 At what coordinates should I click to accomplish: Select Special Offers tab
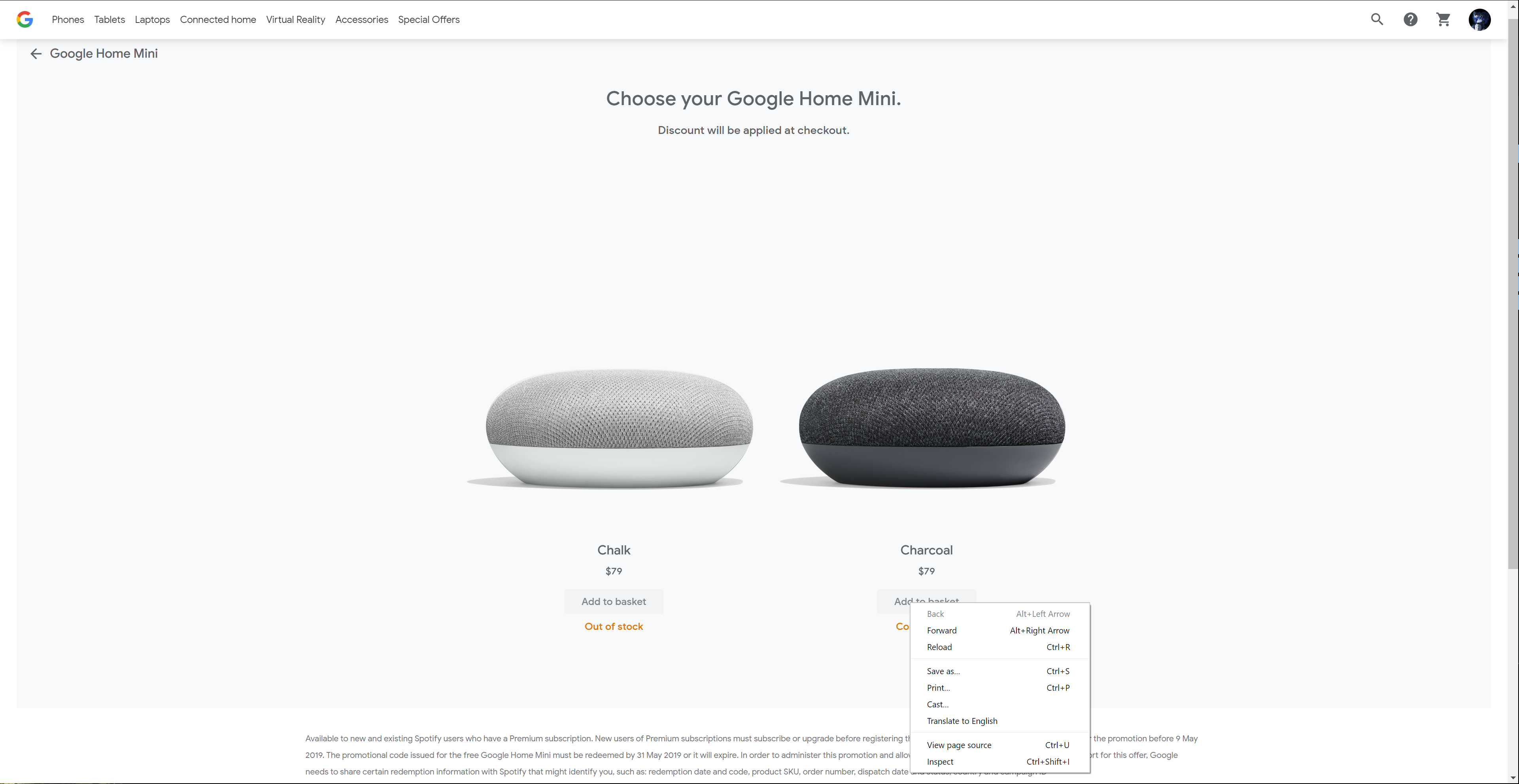[429, 19]
